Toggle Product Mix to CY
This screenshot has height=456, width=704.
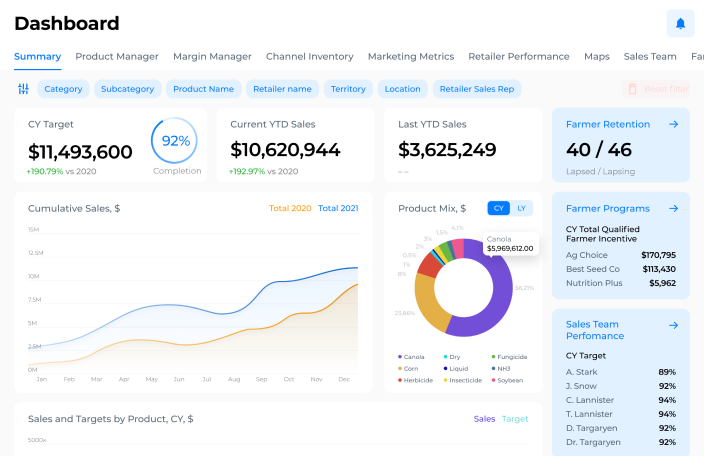(499, 208)
